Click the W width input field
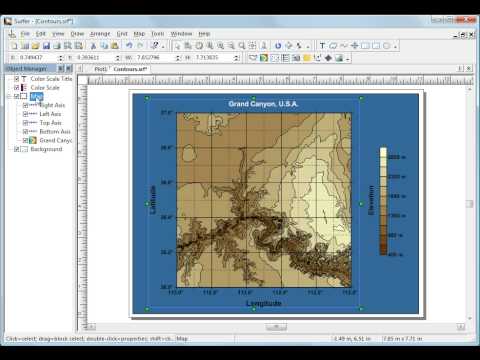480x360 pixels. point(154,58)
